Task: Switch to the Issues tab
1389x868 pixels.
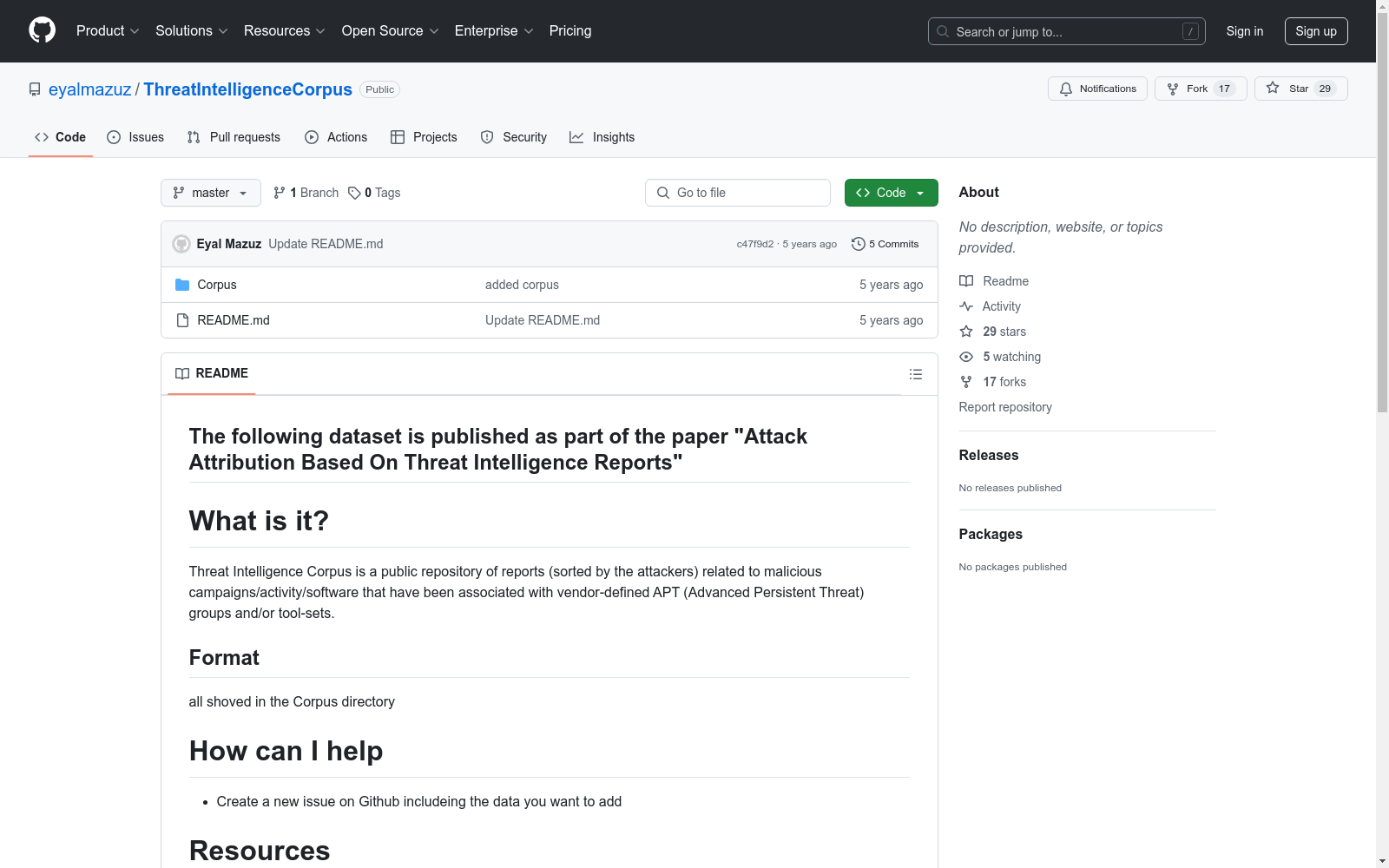Action: click(135, 137)
